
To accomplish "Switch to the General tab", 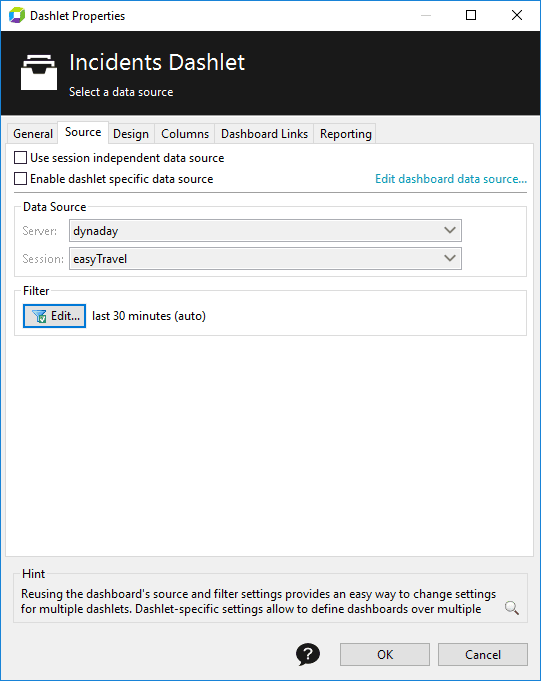I will 33,134.
